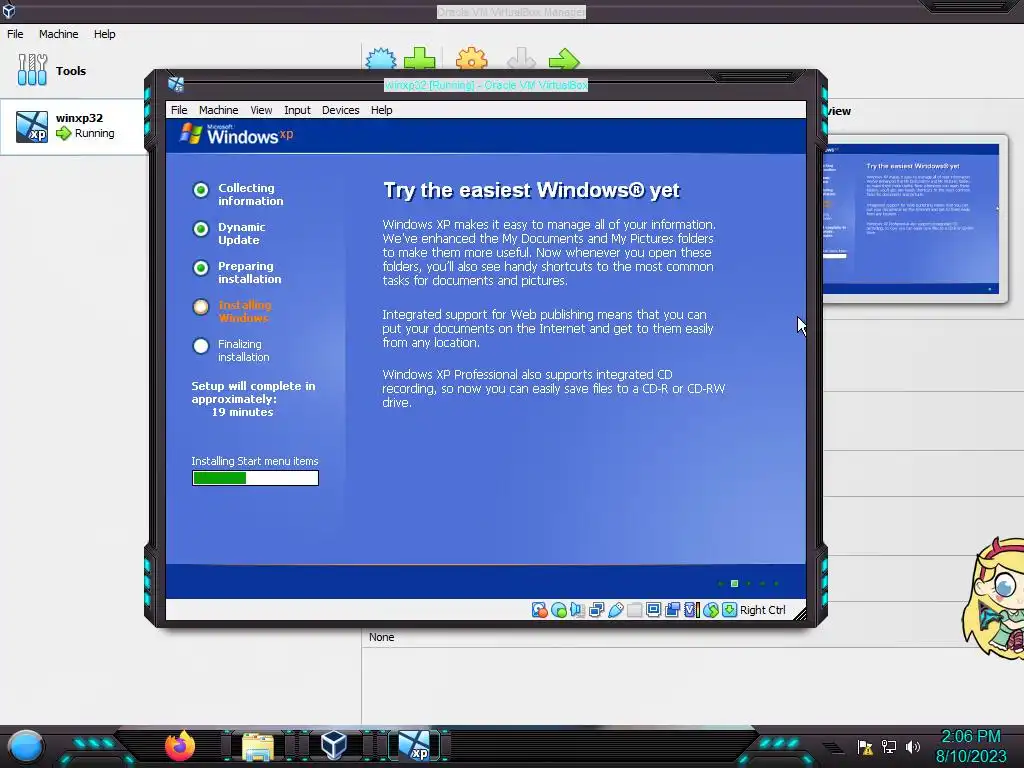Switch to VirtualBox Manager taskbar icon
Screen dimensions: 1024x768
pos(334,746)
